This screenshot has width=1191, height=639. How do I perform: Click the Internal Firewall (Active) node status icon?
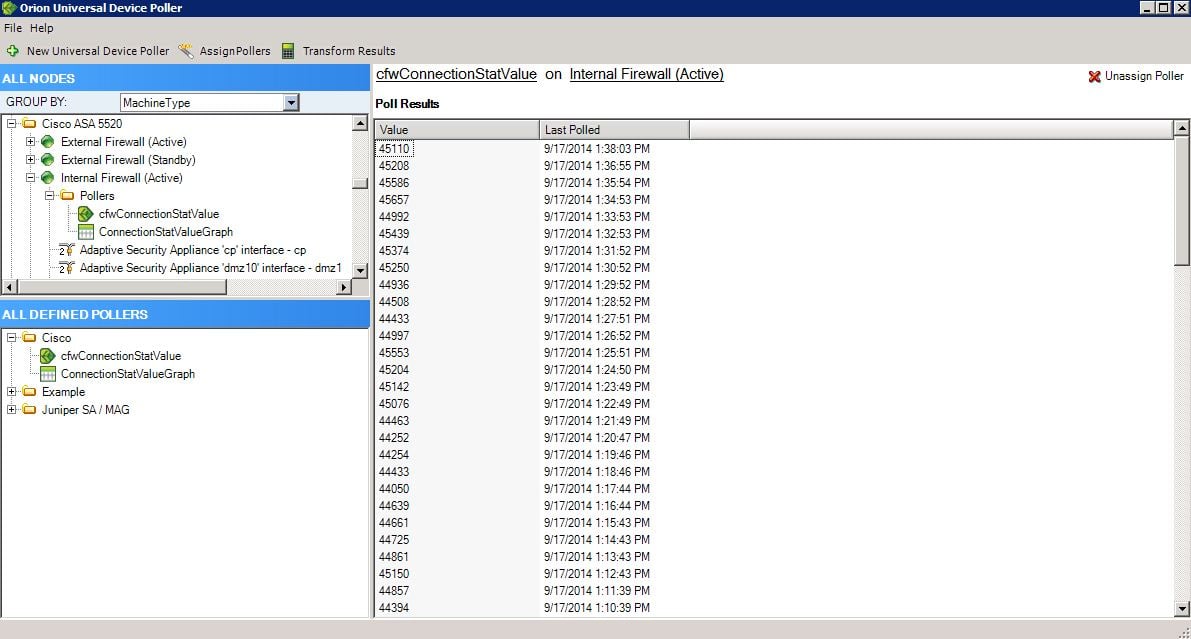pos(48,178)
